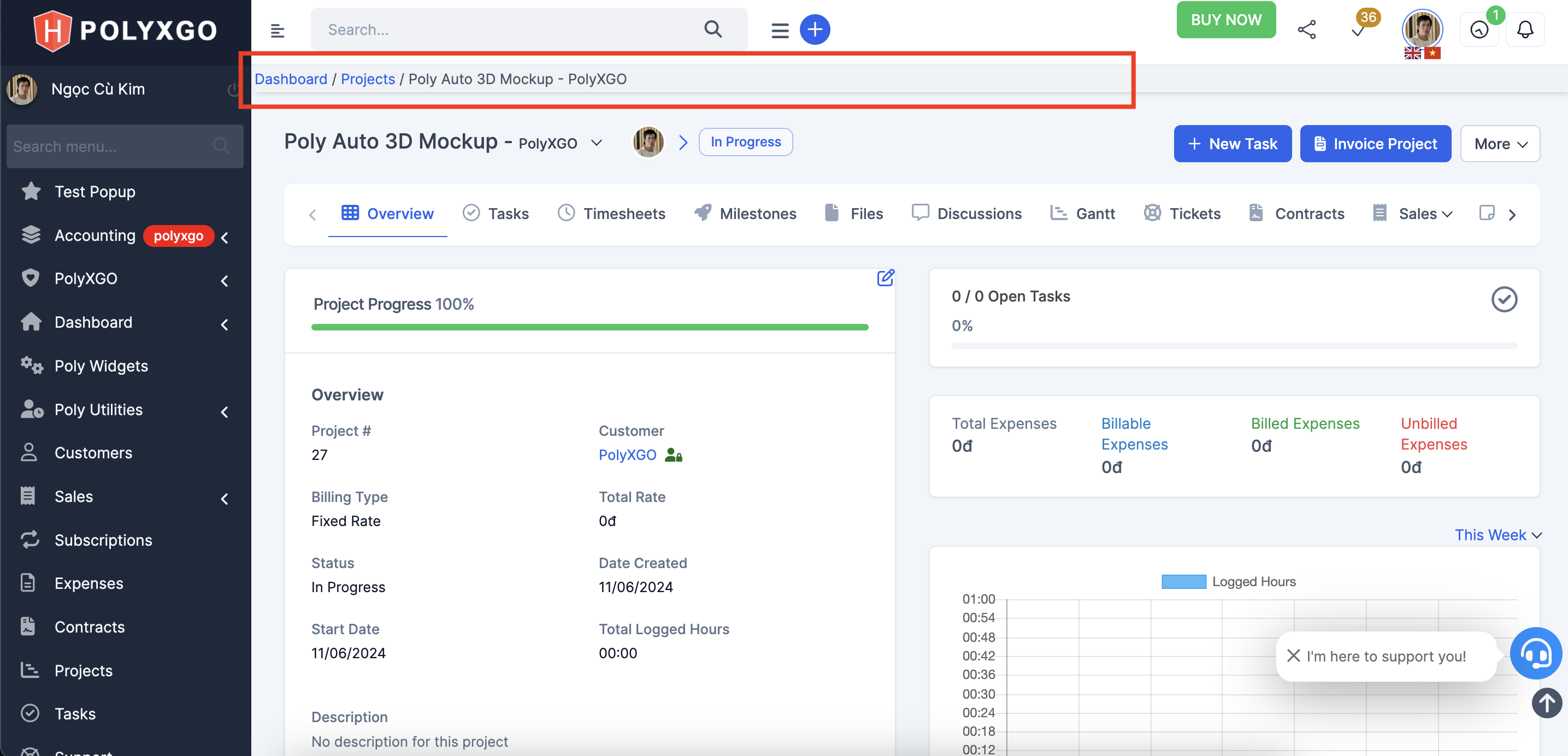Click the blue plus icon to create new
This screenshot has width=1568, height=756.
(815, 28)
